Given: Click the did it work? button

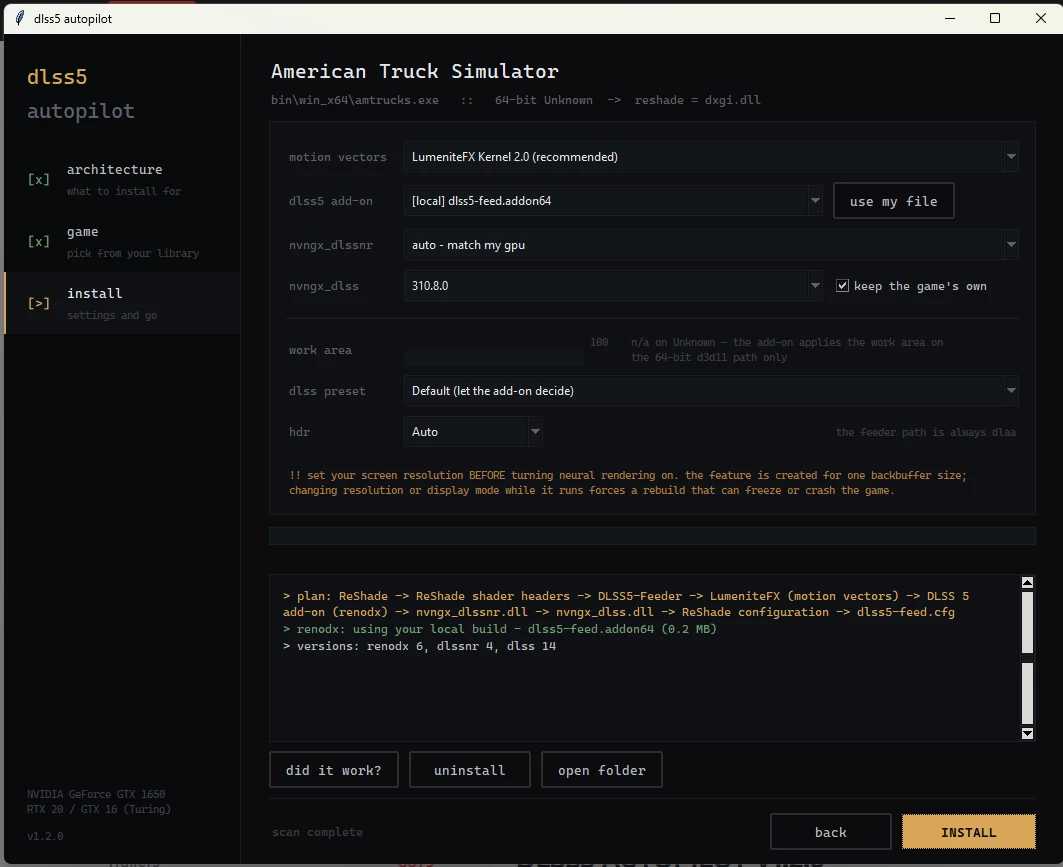Looking at the screenshot, I should pos(334,769).
